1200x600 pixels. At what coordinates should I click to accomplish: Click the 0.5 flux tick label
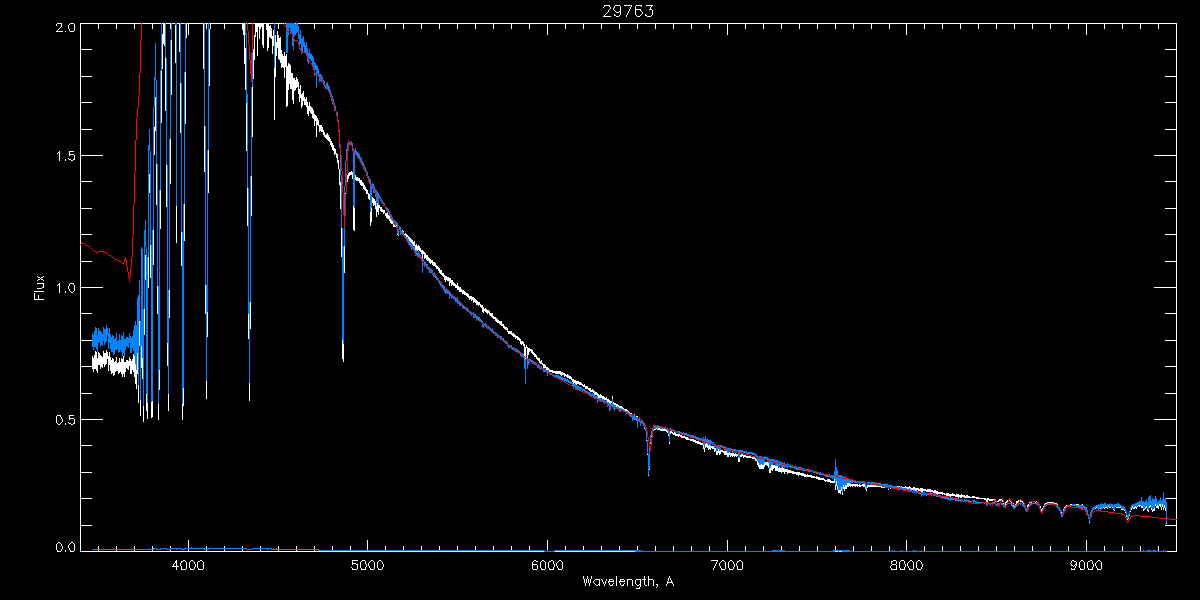tap(63, 419)
